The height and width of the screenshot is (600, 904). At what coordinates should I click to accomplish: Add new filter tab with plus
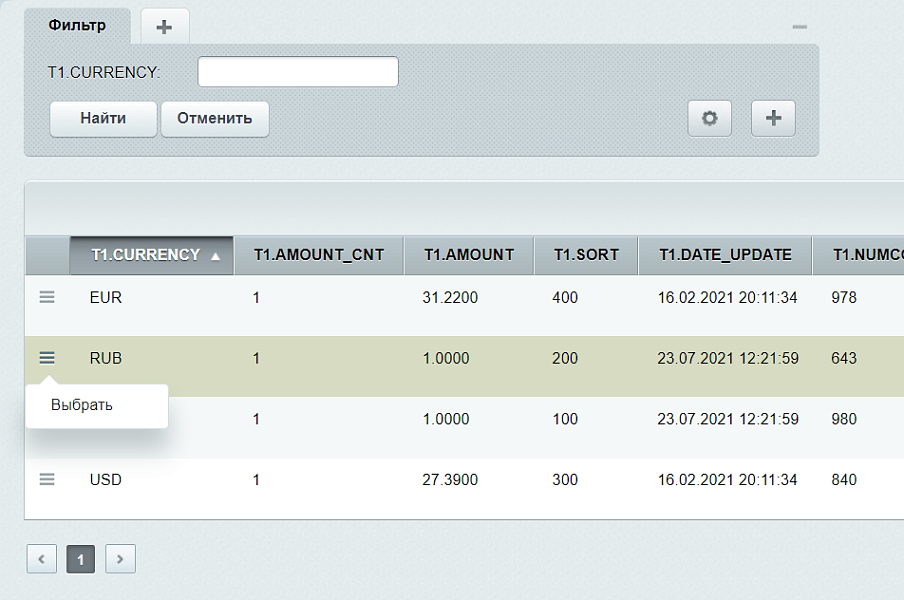point(165,27)
